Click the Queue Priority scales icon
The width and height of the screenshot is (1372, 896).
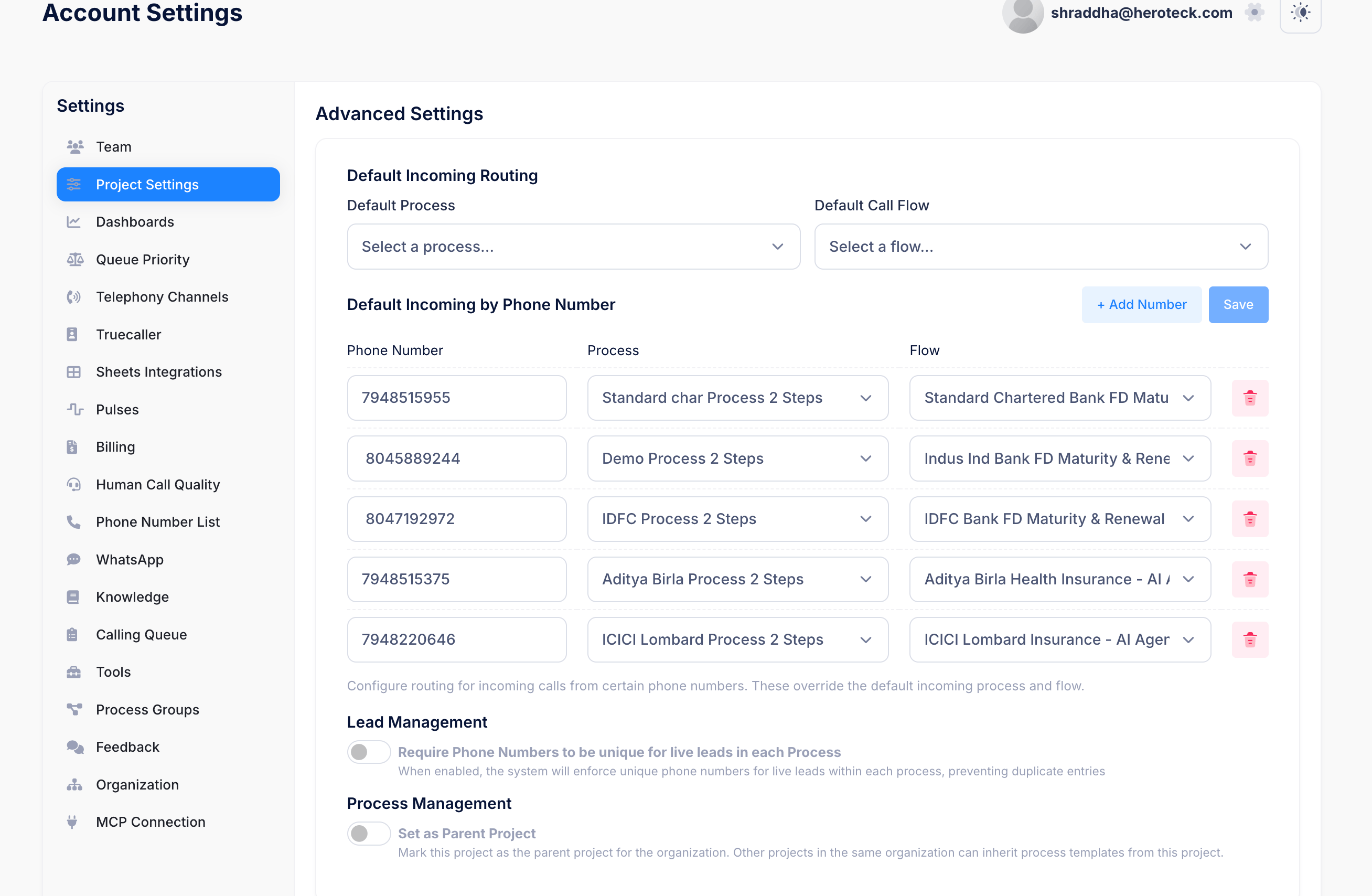[75, 260]
